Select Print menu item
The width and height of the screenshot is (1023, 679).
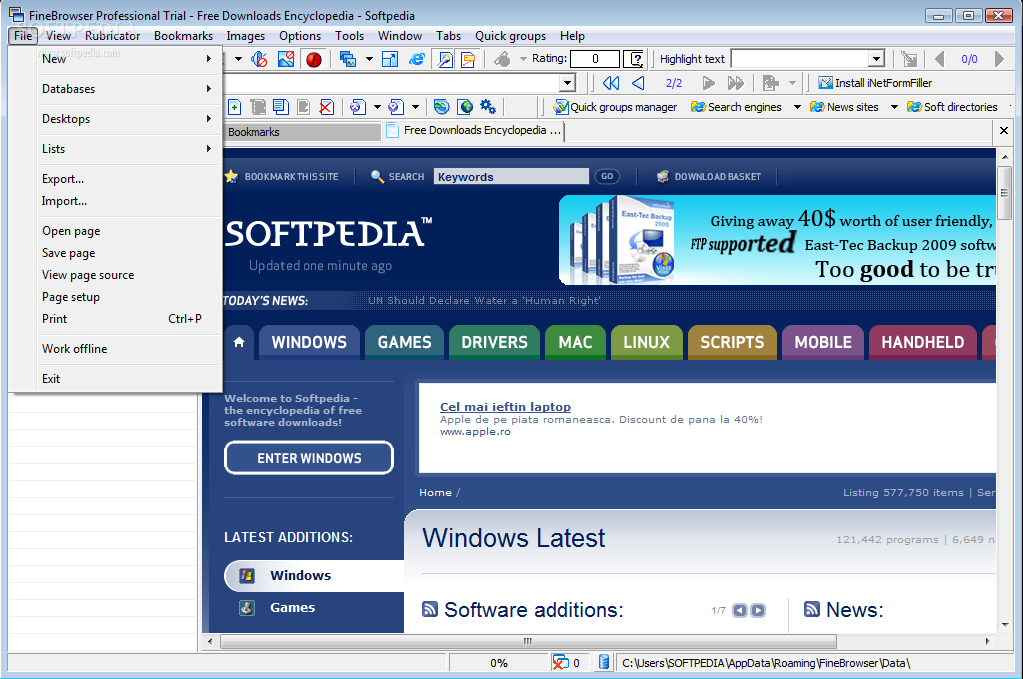(x=116, y=319)
